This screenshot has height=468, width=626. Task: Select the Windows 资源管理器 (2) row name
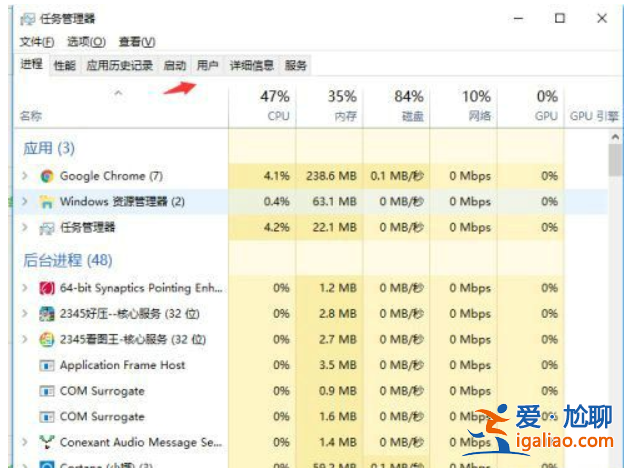pos(122,201)
